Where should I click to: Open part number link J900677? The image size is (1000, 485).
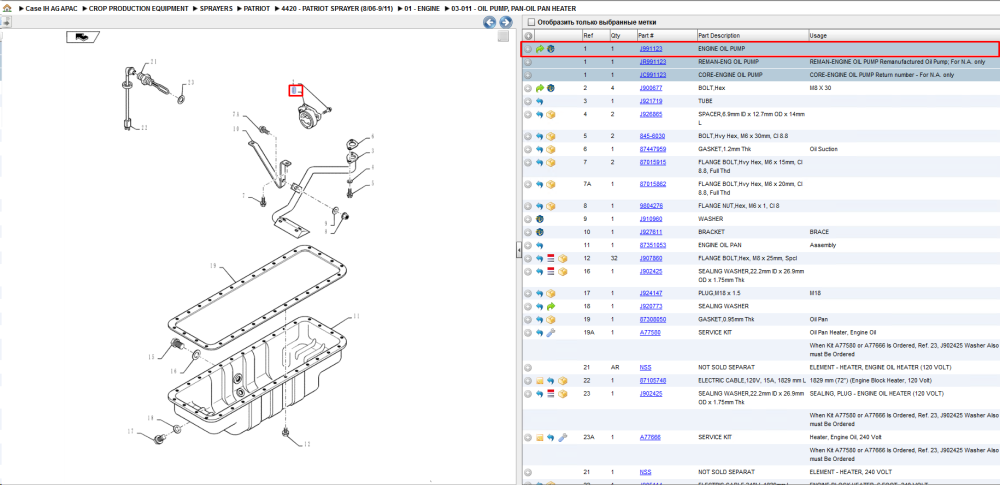tap(651, 88)
